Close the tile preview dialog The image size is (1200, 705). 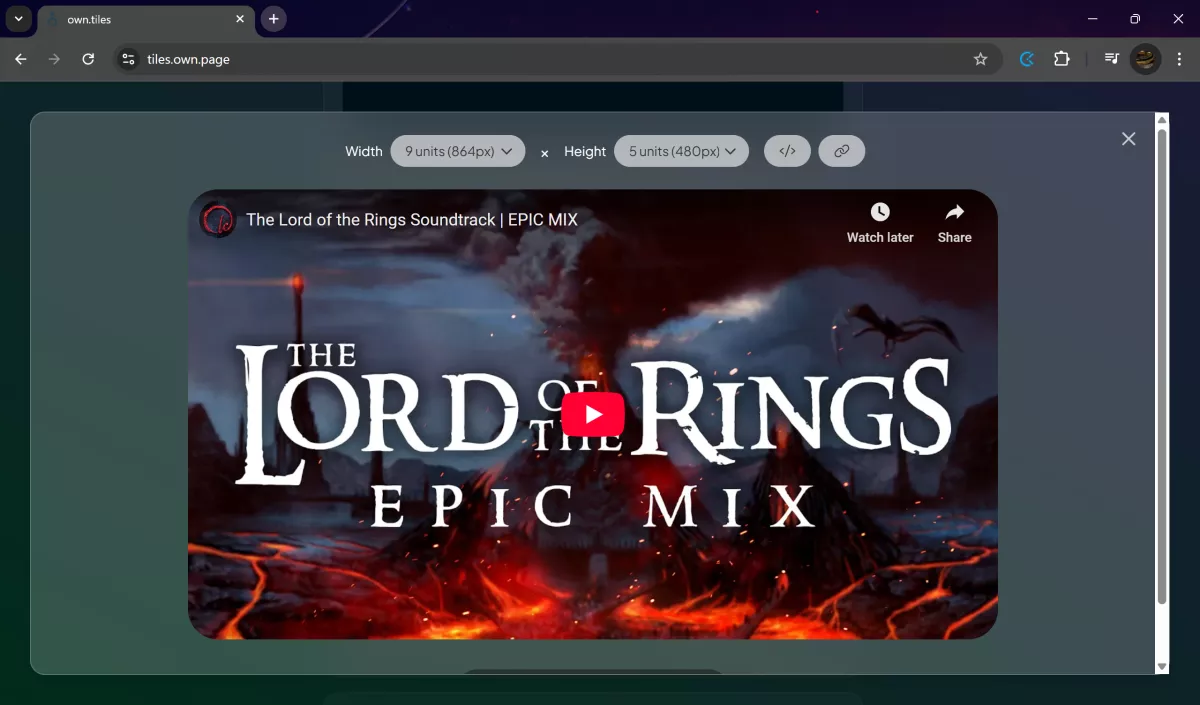[1128, 139]
